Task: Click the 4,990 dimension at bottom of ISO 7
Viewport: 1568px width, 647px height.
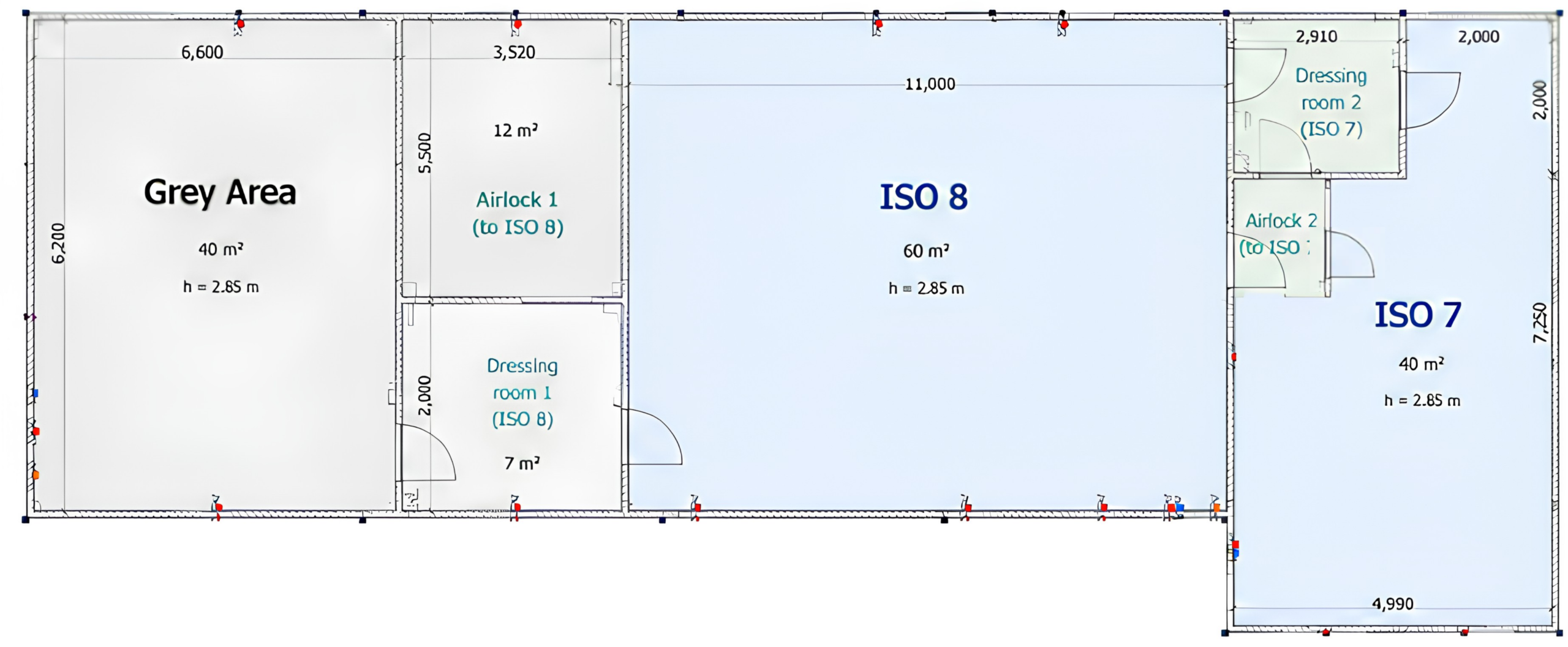Action: 1393,604
